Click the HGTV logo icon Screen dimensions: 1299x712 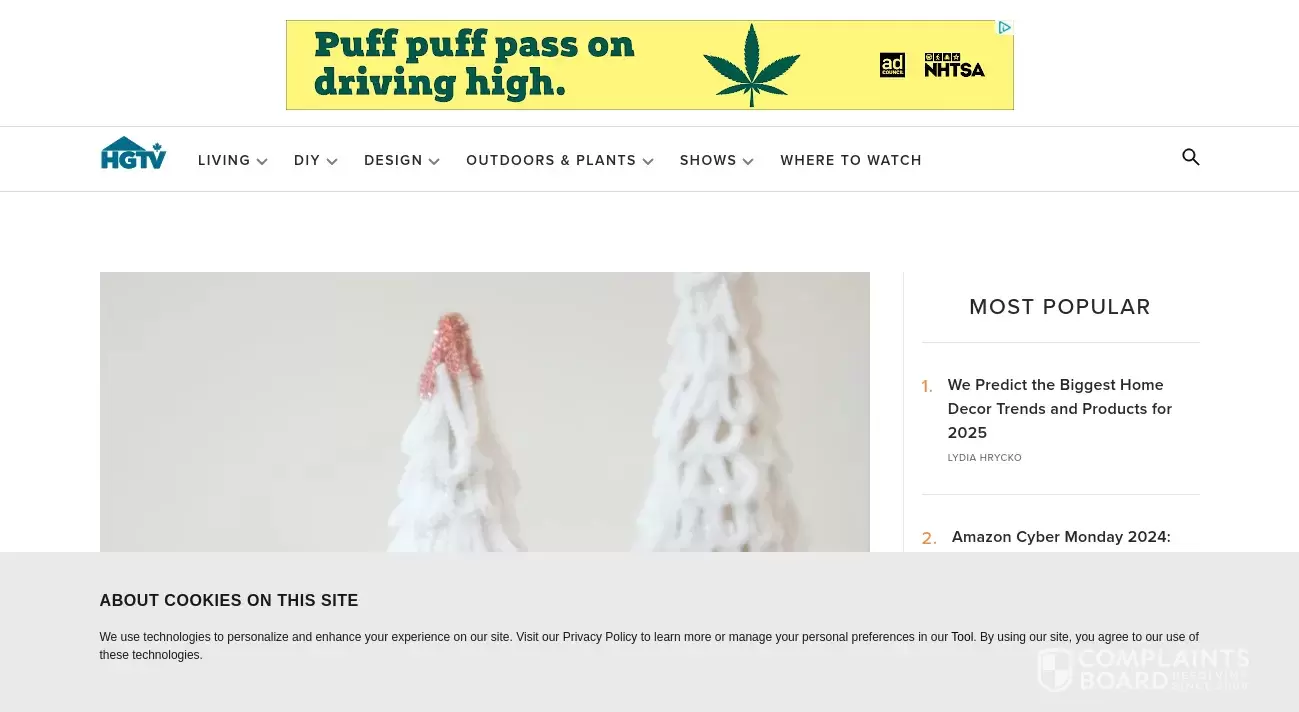click(x=133, y=153)
